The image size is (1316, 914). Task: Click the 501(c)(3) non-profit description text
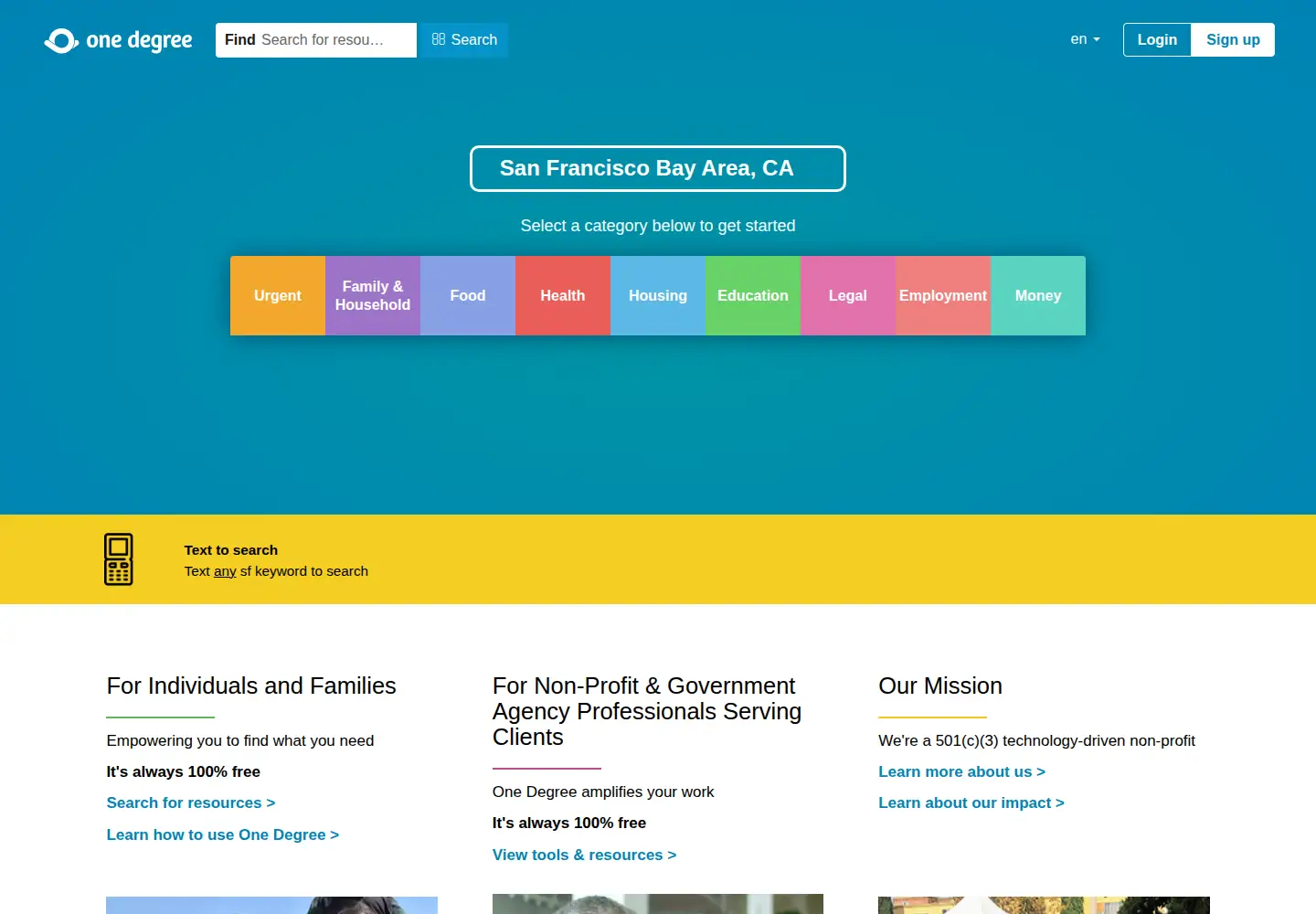(x=1036, y=740)
